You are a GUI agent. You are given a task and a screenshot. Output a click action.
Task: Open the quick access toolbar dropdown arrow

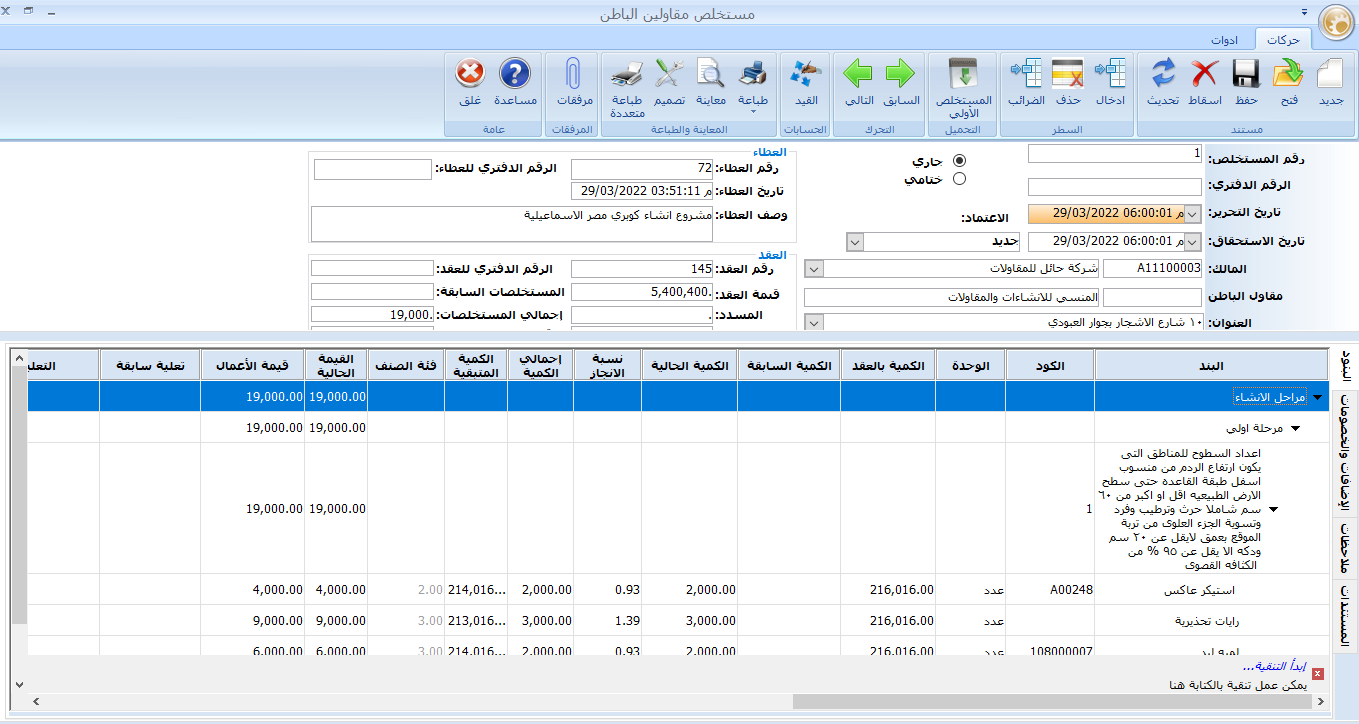(x=1303, y=14)
